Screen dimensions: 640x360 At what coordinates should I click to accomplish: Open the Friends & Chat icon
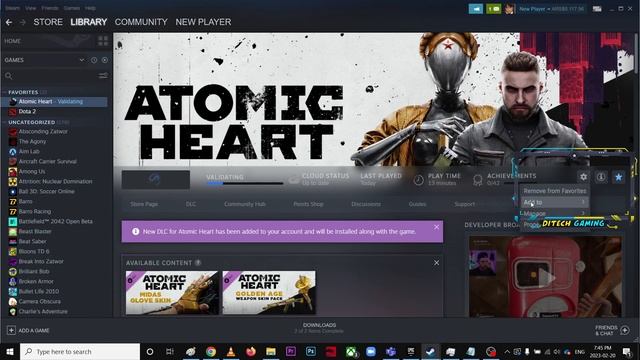coord(625,330)
